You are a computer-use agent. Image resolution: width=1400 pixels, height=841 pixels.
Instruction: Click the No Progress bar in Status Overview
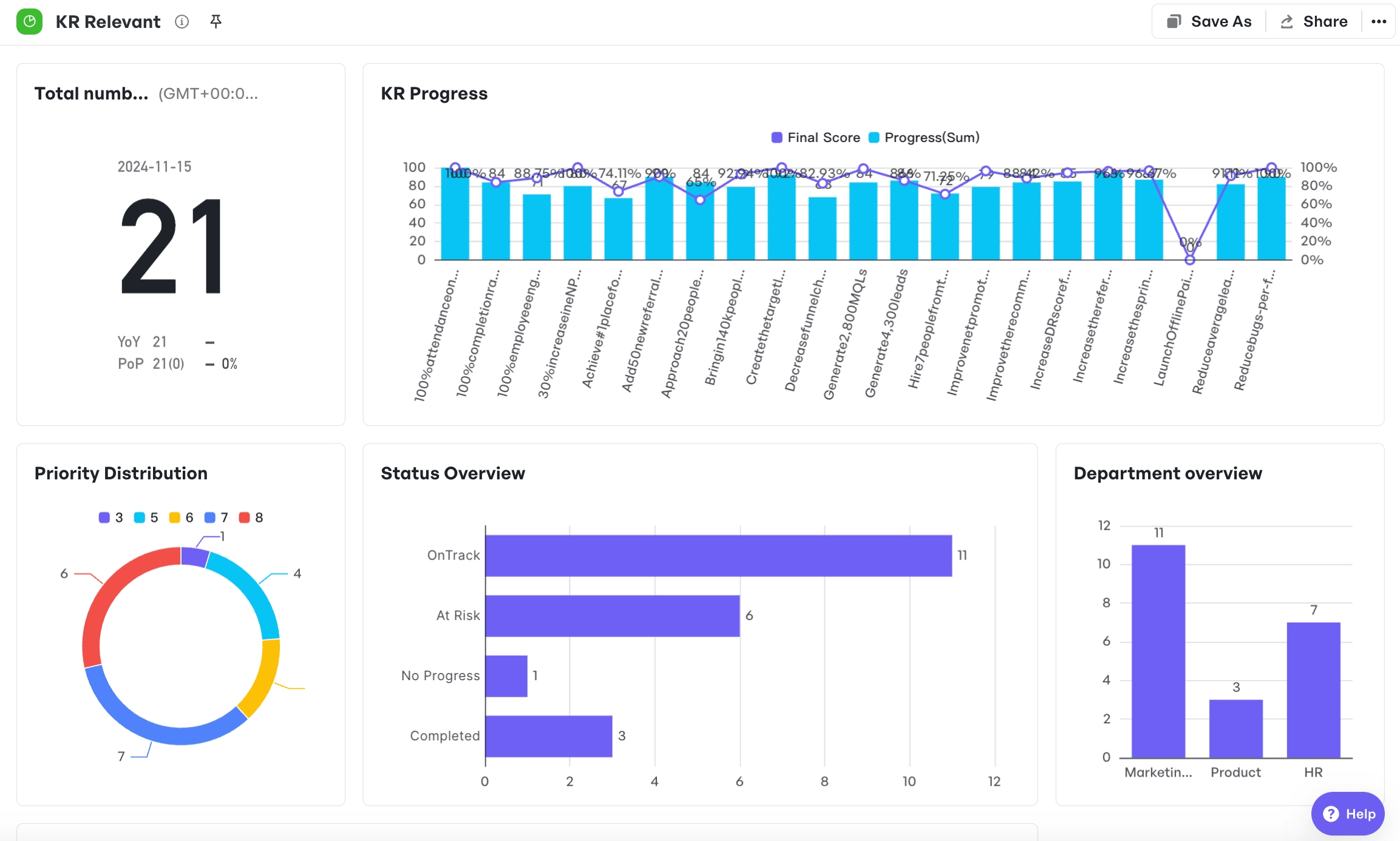pyautogui.click(x=506, y=676)
